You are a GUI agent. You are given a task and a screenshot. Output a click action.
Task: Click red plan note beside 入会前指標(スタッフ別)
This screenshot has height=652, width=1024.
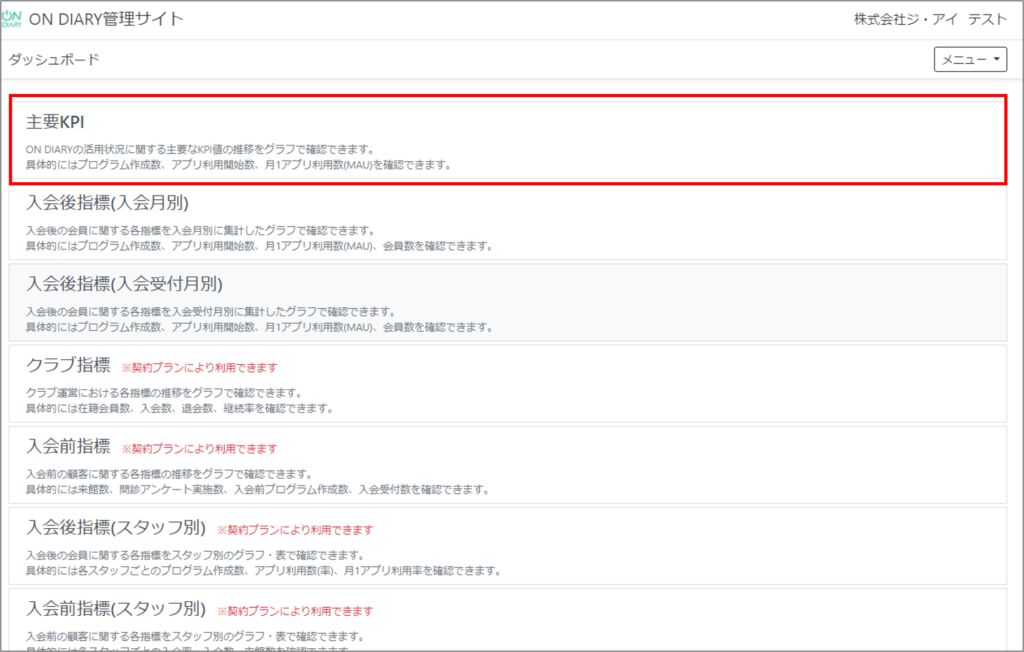pos(295,611)
